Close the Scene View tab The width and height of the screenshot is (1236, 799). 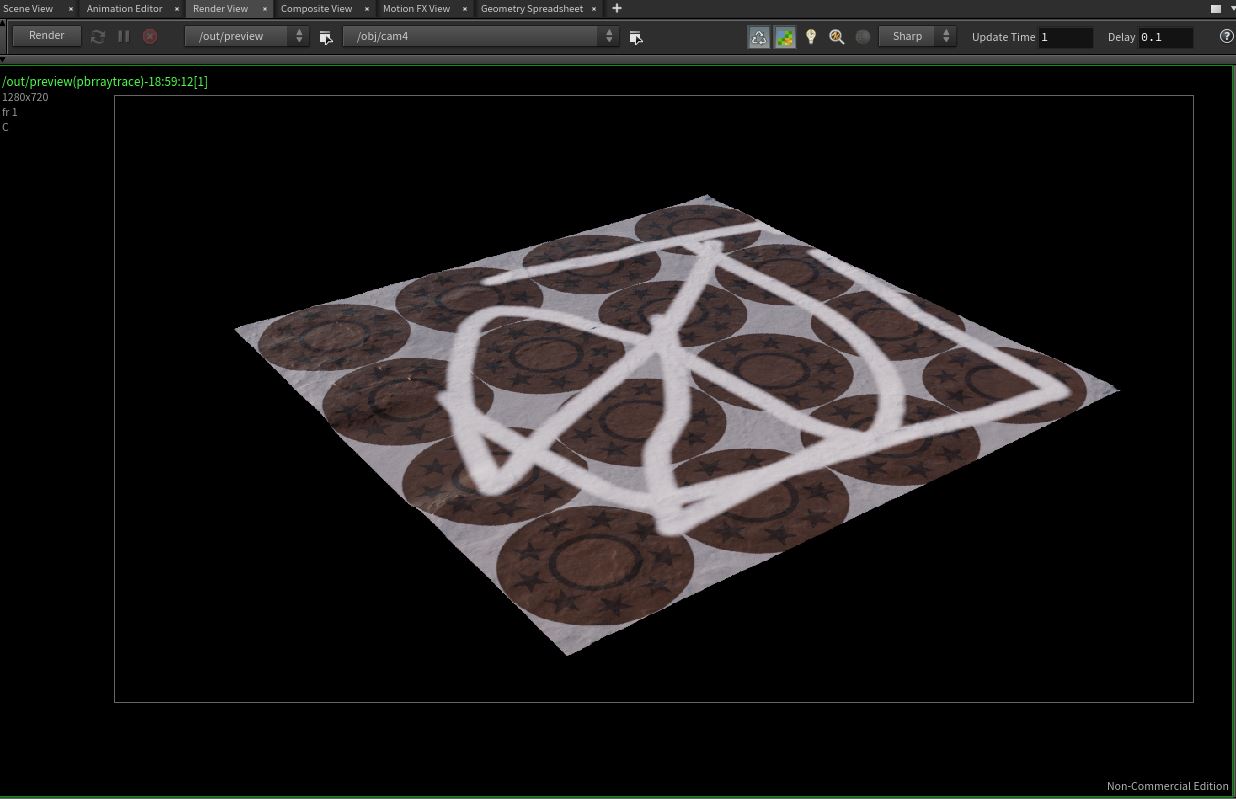click(x=71, y=9)
